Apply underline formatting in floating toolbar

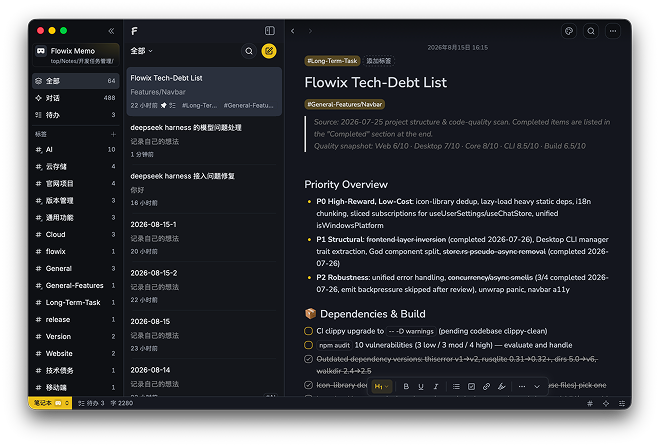tap(421, 386)
